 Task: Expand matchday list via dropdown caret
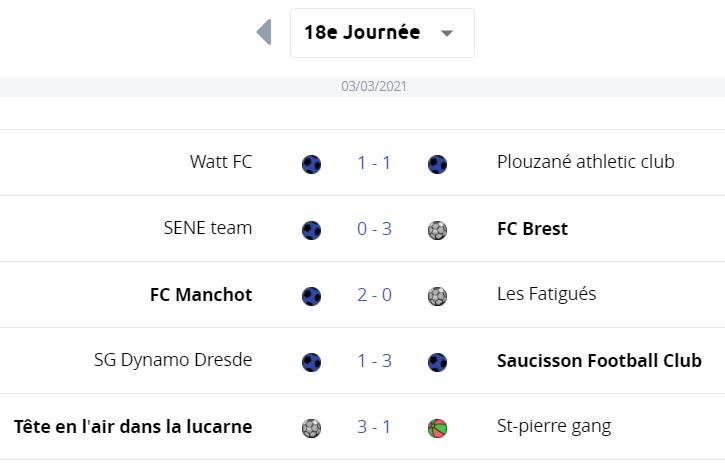click(447, 33)
